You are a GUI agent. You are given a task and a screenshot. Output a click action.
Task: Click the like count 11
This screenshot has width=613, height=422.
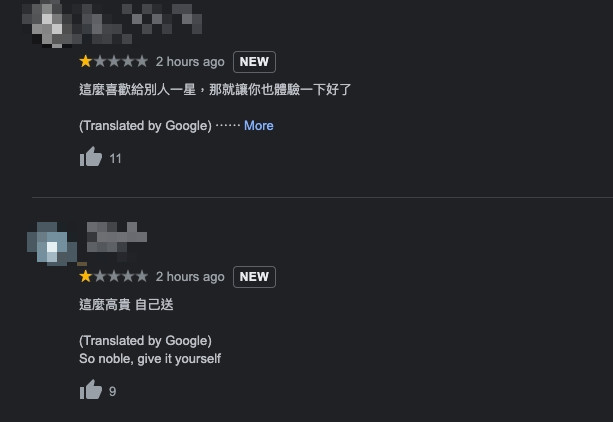coord(116,158)
